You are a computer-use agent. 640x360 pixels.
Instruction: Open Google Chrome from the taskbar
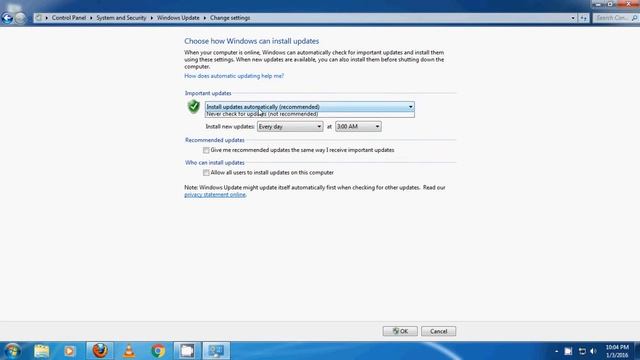coord(158,351)
